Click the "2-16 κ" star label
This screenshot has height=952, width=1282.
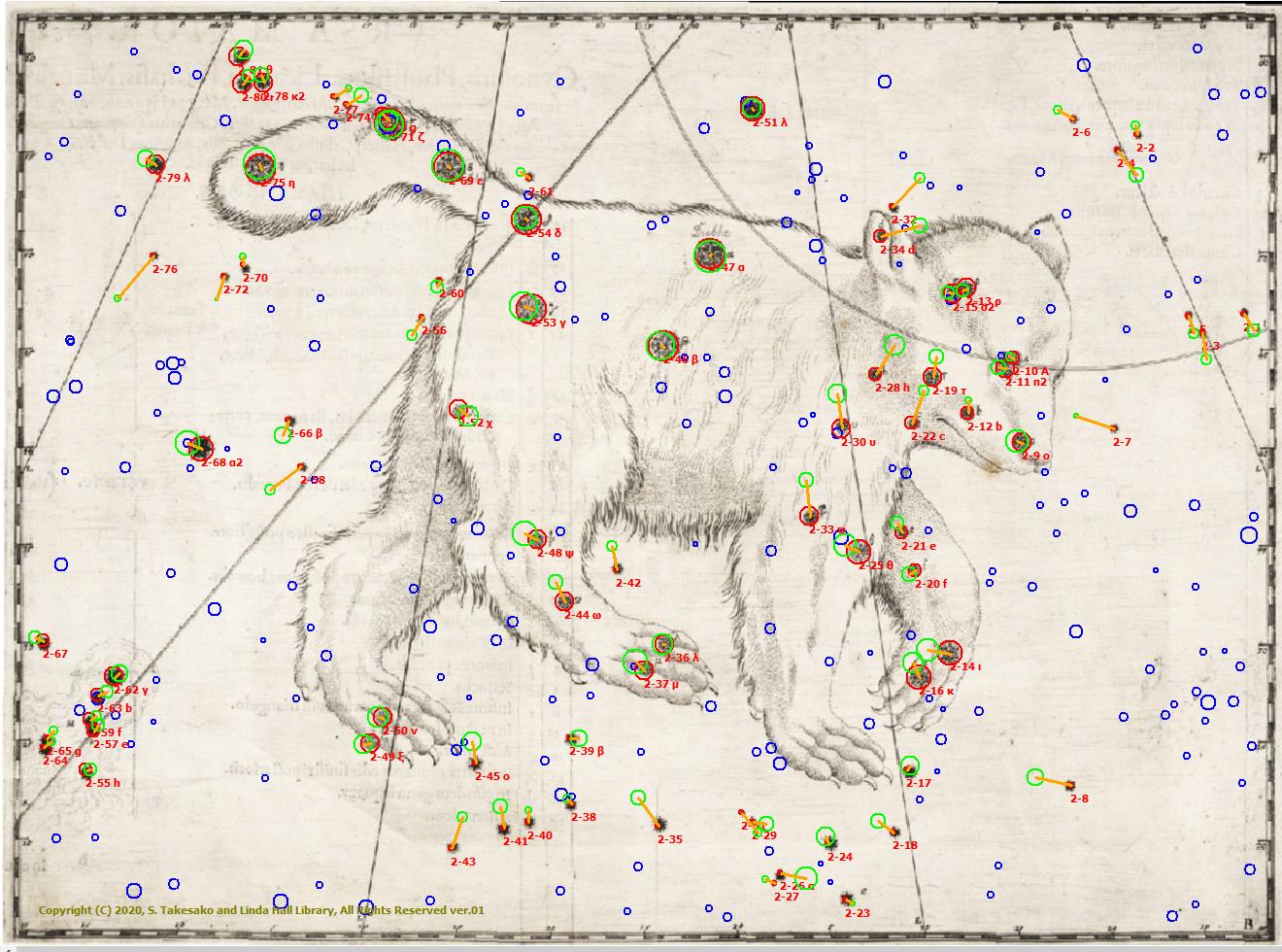pyautogui.click(x=936, y=691)
